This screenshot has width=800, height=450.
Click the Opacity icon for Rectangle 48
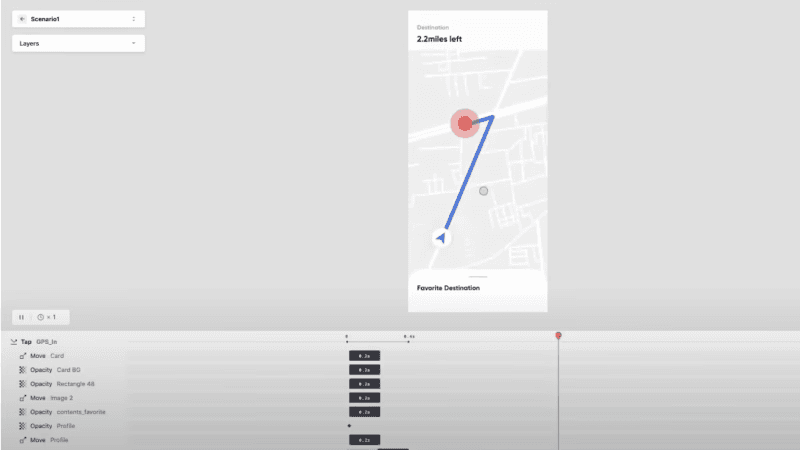click(22, 384)
